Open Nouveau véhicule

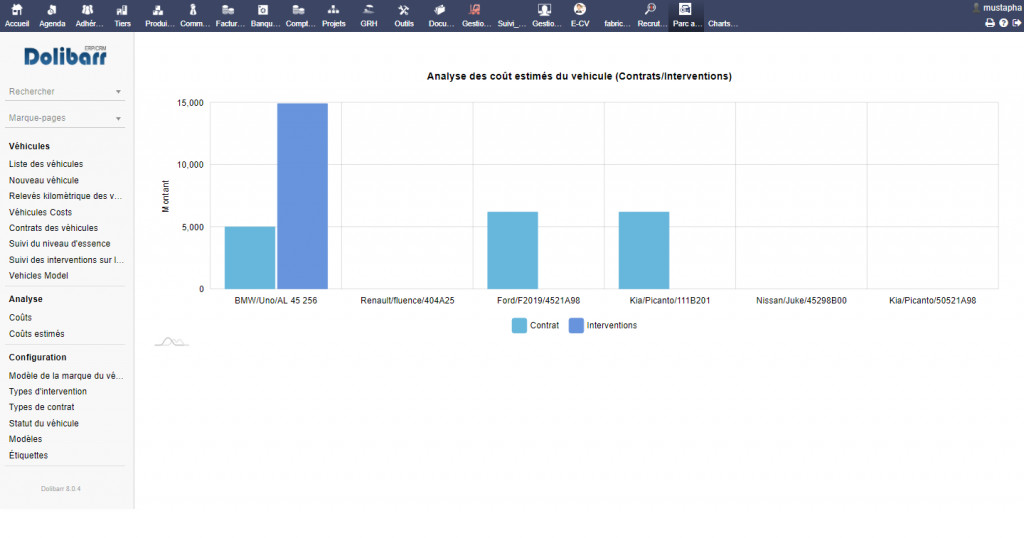[x=44, y=180]
